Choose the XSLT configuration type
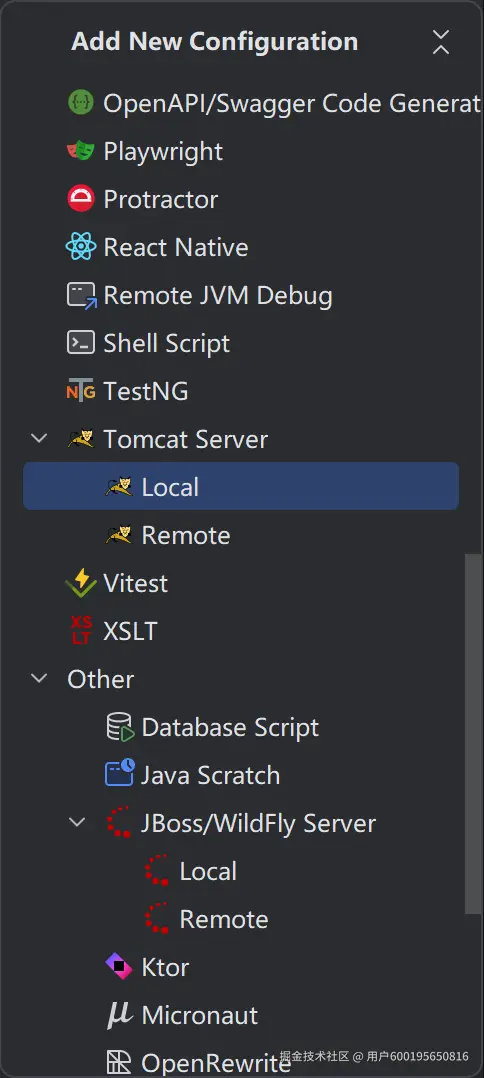The height and width of the screenshot is (1078, 484). pyautogui.click(x=130, y=631)
